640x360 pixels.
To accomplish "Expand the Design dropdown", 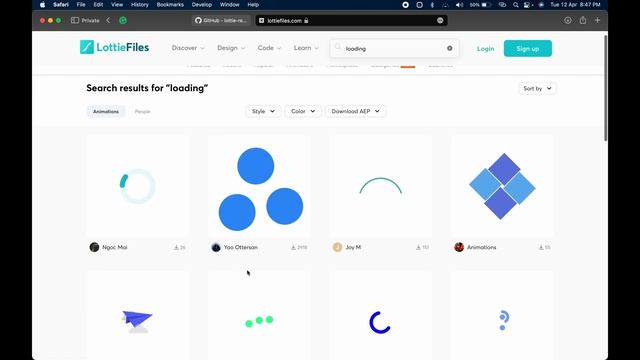I will [x=231, y=48].
